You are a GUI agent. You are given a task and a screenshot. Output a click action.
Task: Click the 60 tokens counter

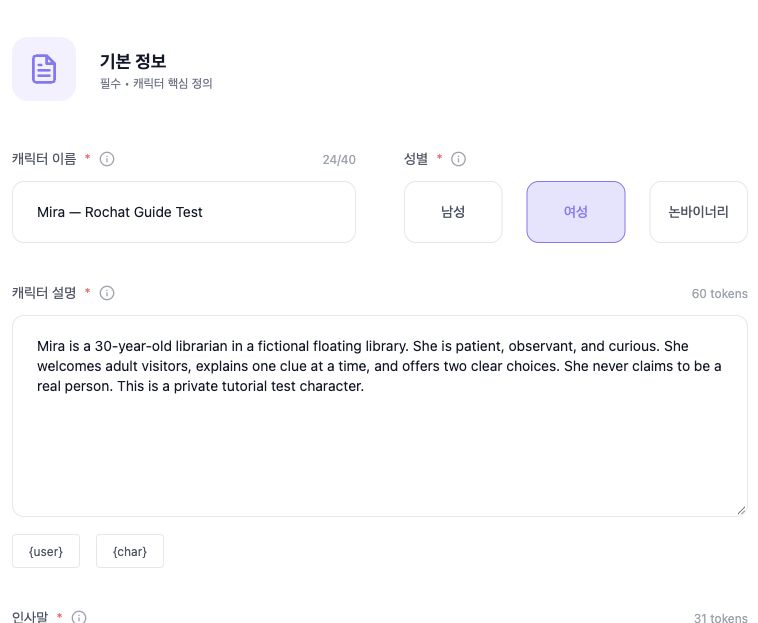click(719, 293)
